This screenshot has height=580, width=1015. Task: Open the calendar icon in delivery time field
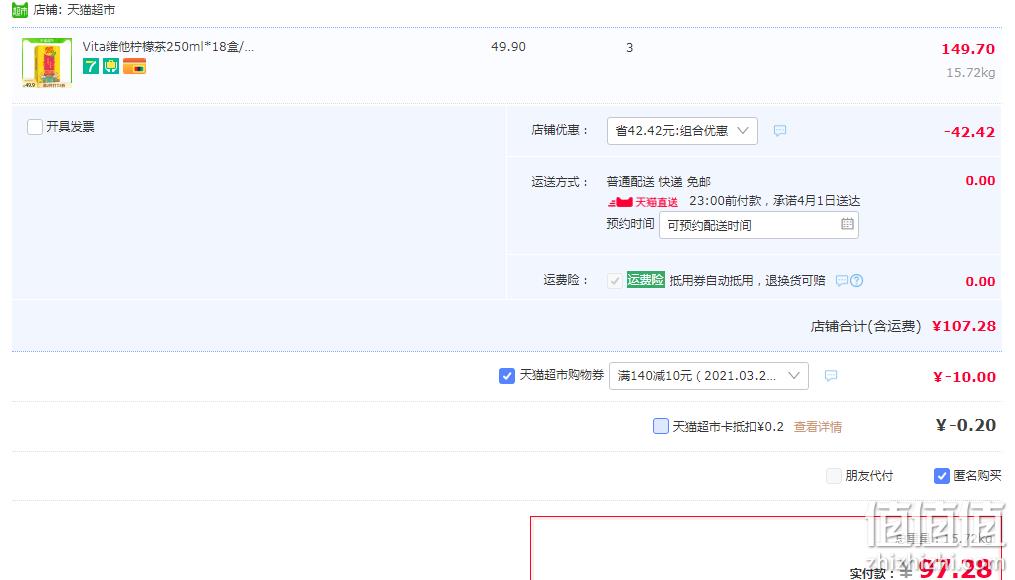tap(847, 224)
